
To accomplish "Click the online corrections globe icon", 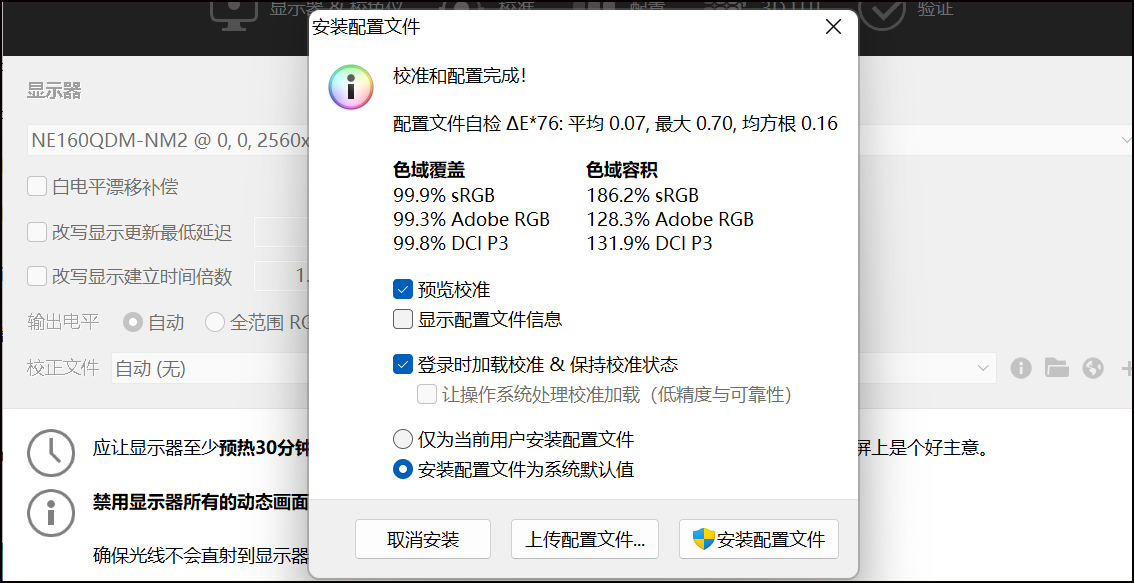I will (1093, 368).
